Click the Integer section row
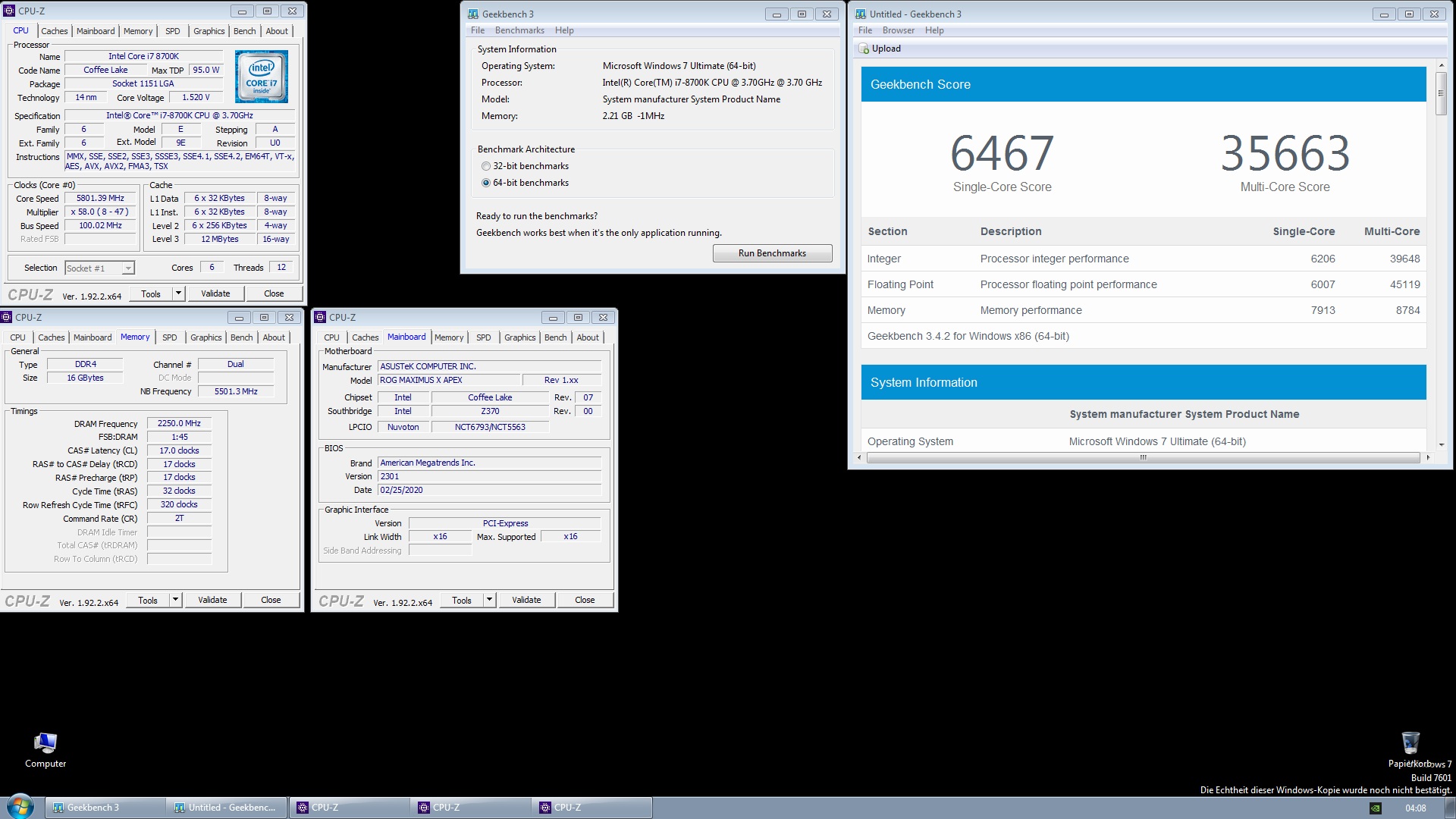Viewport: 1456px width, 819px height. click(x=1144, y=259)
